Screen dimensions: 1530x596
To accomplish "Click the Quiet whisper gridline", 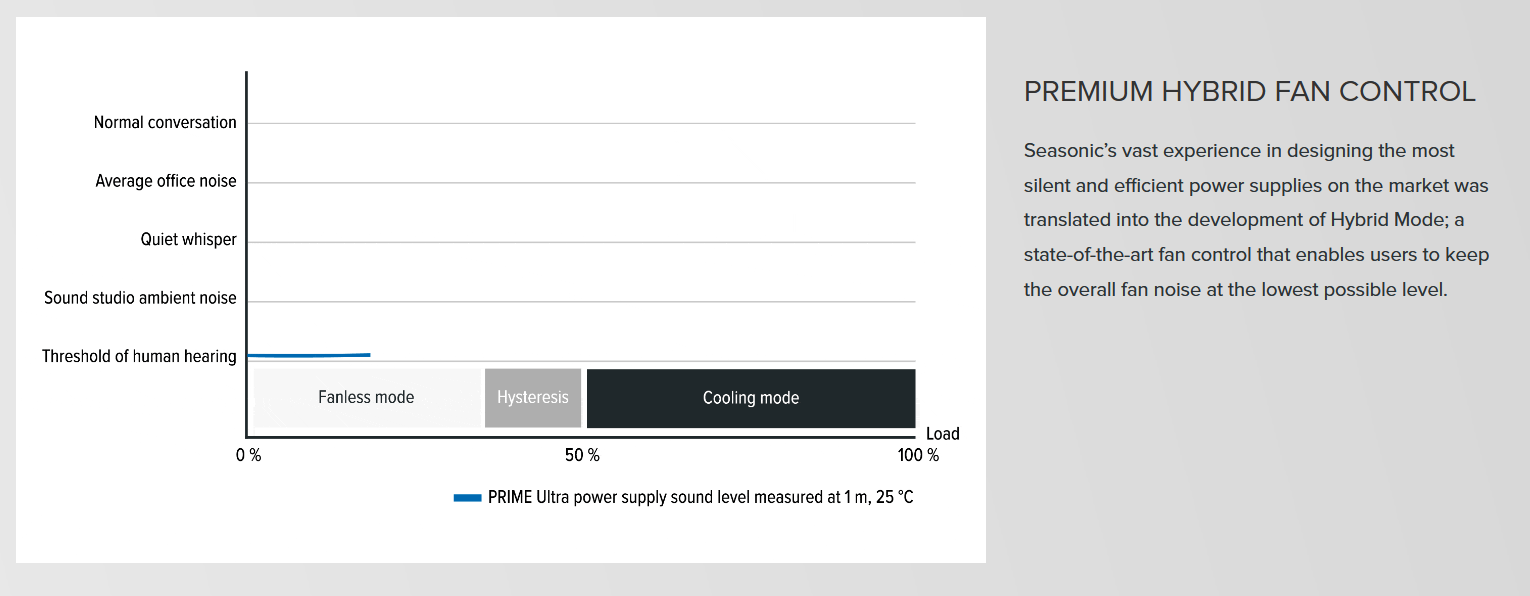I will pyautogui.click(x=581, y=242).
